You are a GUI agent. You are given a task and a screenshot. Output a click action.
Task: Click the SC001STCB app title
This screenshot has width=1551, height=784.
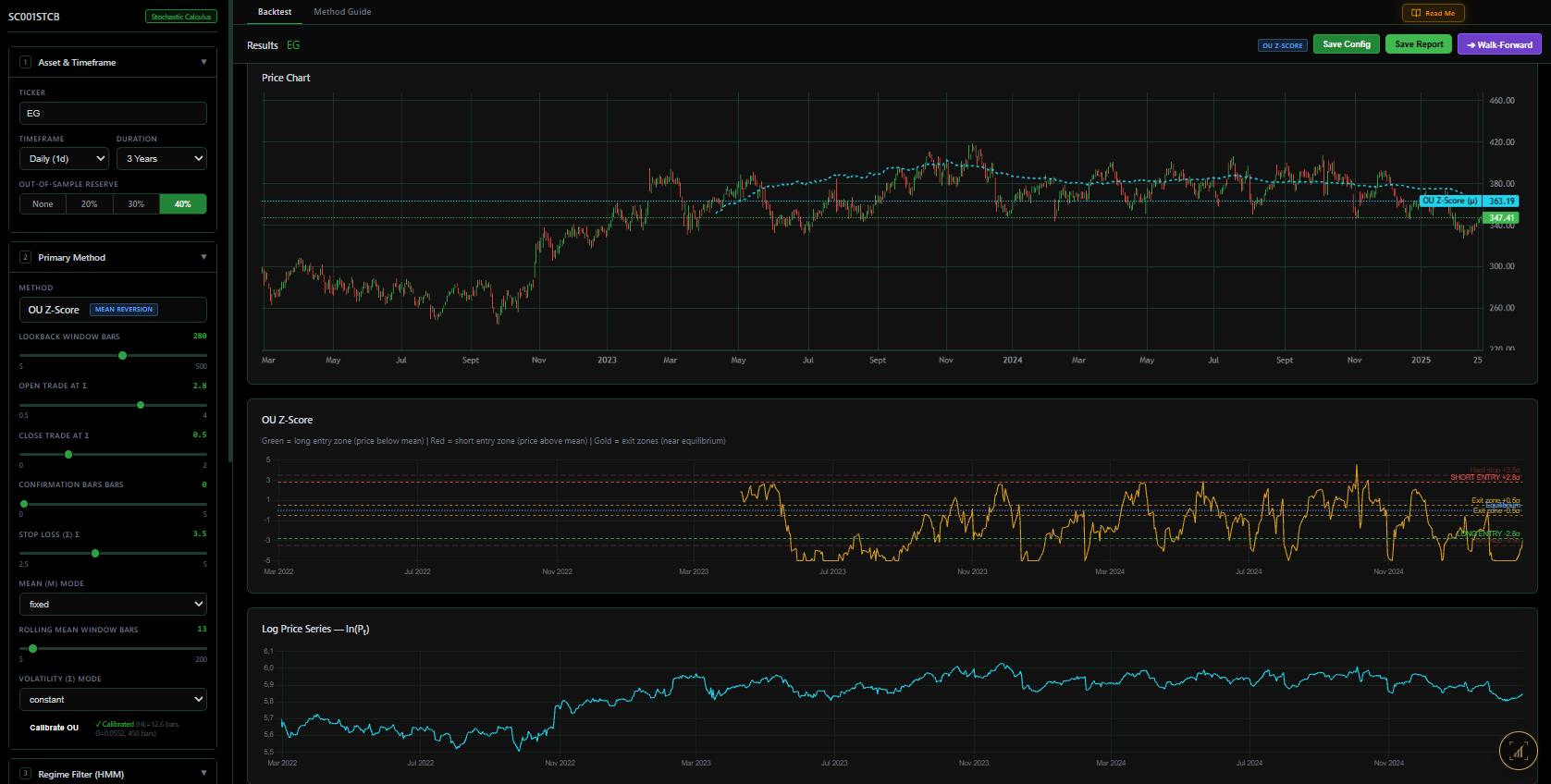(34, 17)
